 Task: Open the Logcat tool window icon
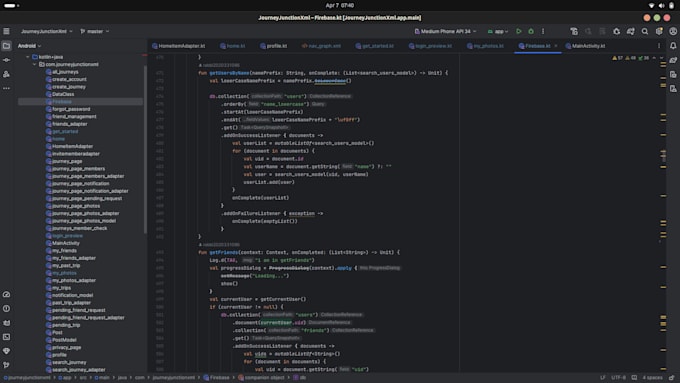coord(6,323)
